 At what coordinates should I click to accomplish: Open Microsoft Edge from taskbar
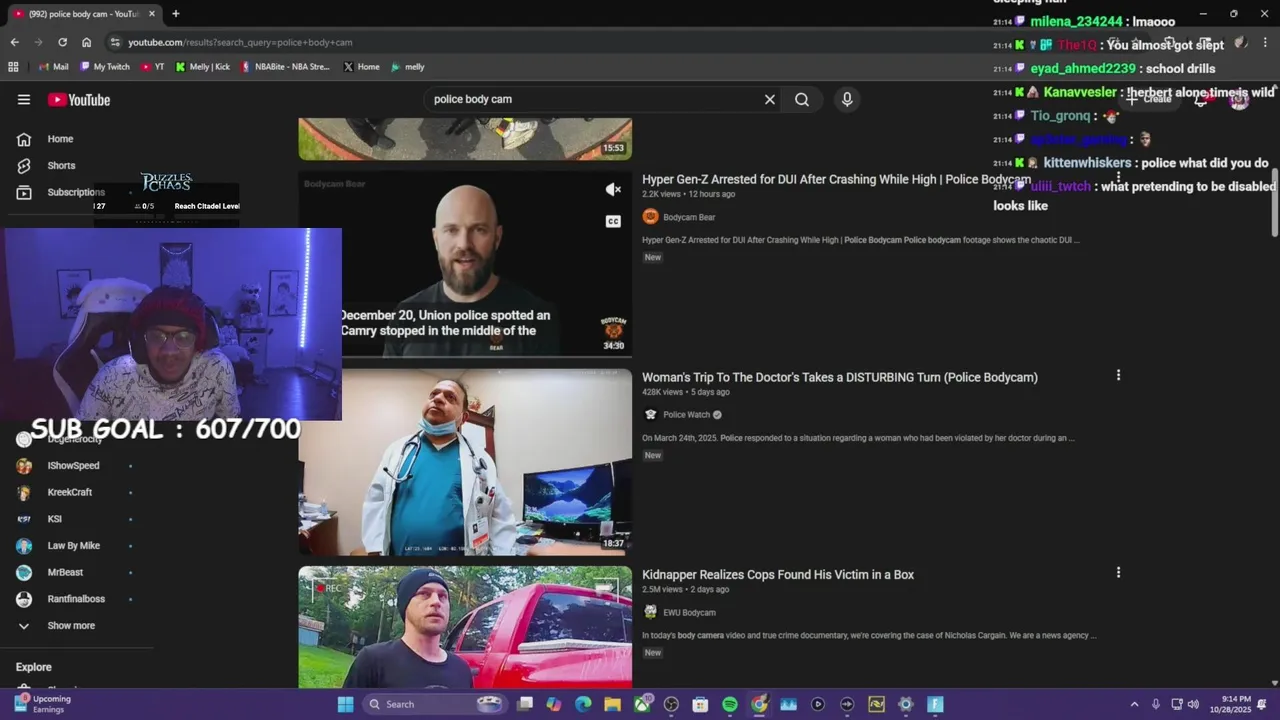583,704
